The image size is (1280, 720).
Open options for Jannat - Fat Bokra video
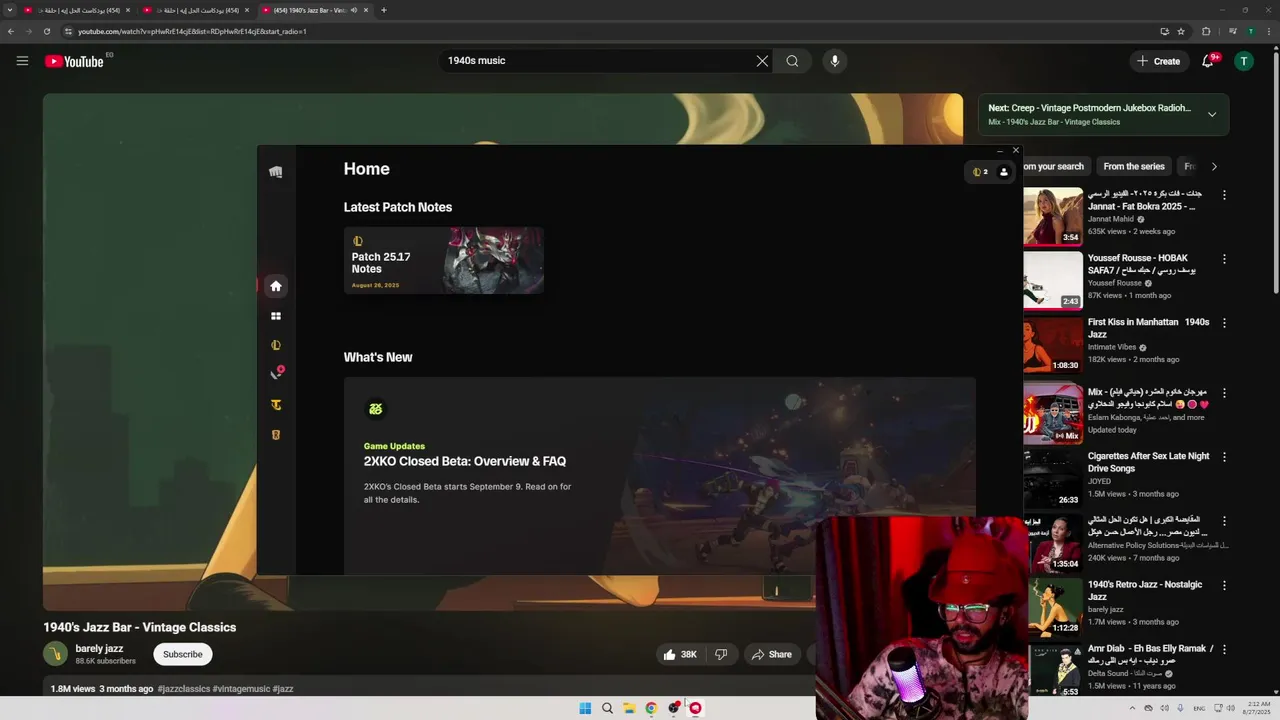click(x=1224, y=195)
